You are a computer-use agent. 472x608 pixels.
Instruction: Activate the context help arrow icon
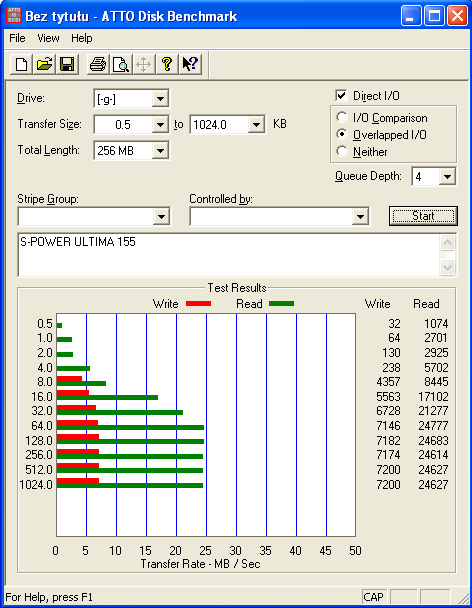click(190, 64)
